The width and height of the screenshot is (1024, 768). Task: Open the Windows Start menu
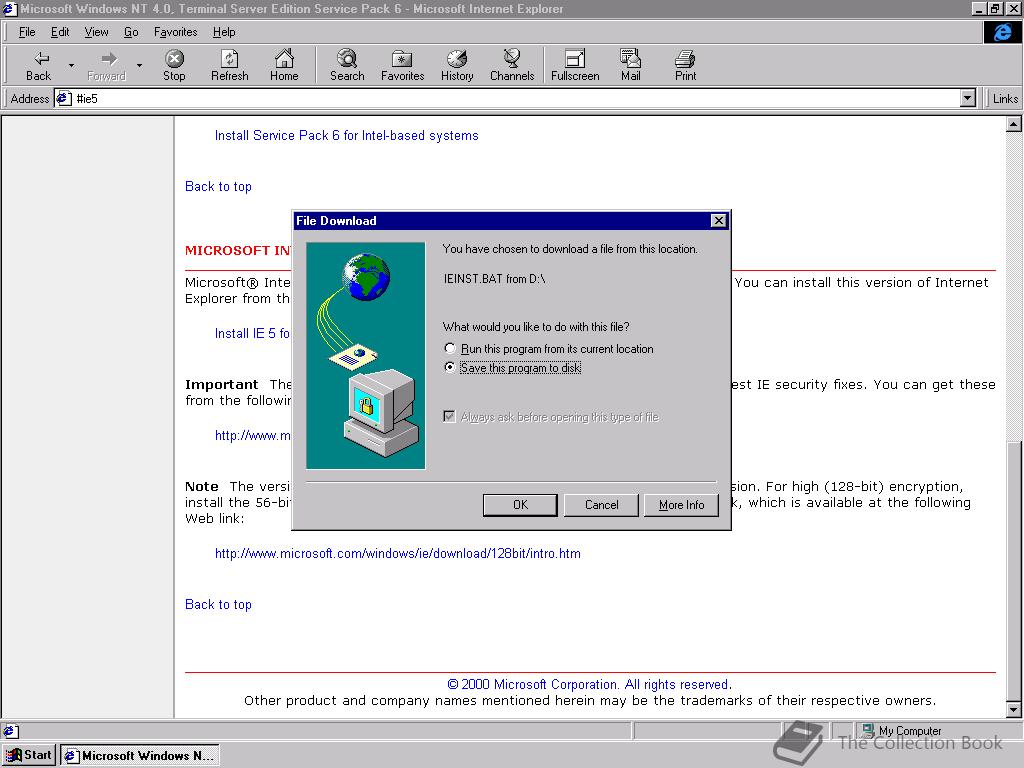[29, 756]
